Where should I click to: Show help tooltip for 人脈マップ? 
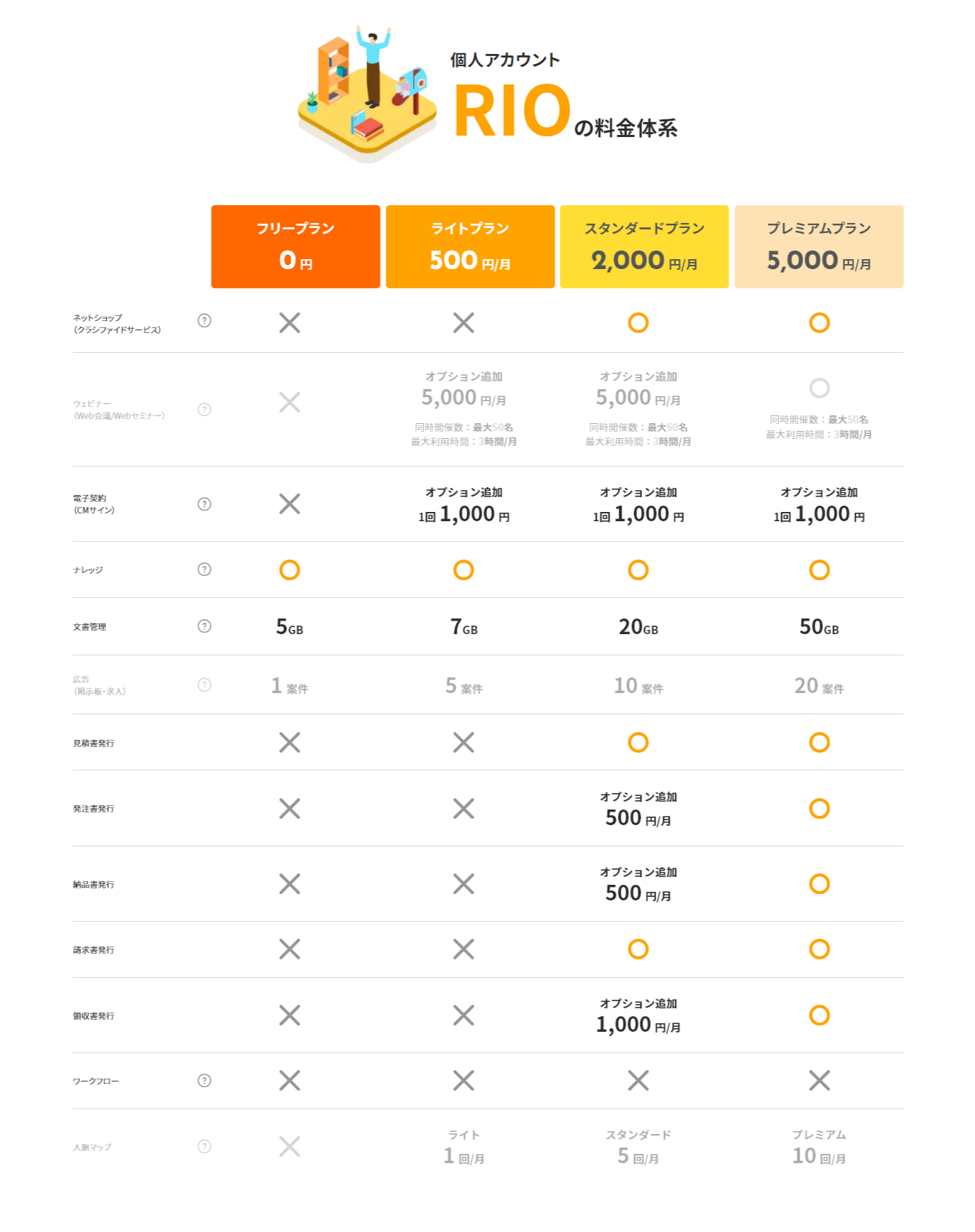click(205, 1147)
